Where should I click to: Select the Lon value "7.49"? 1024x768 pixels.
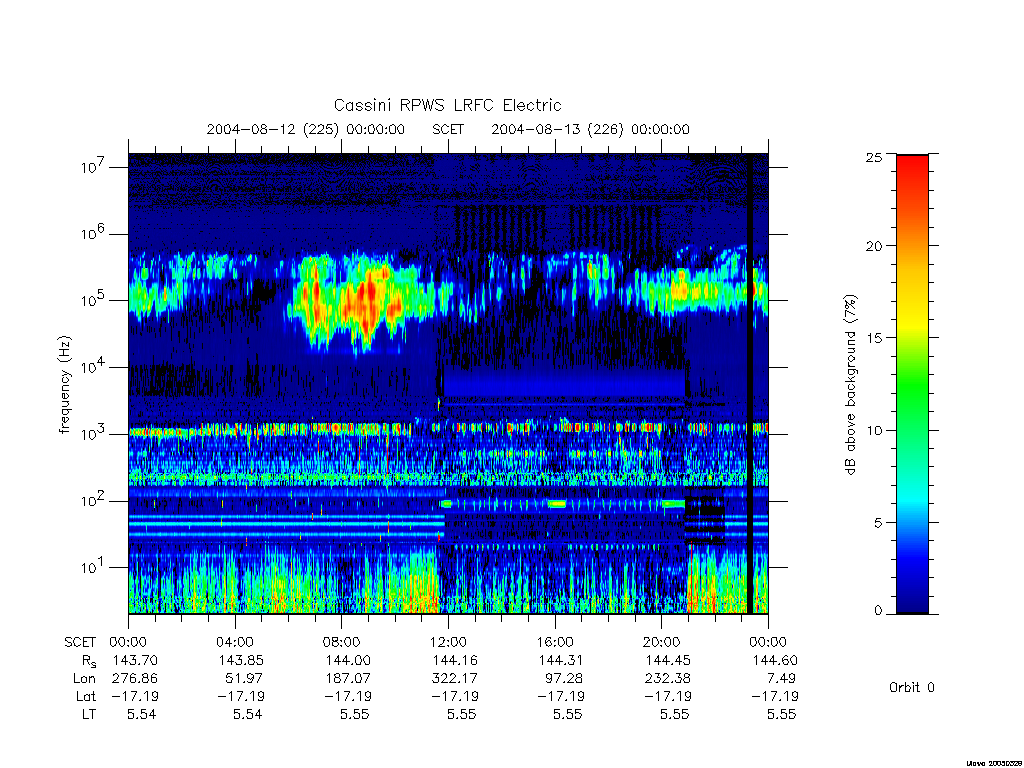[782, 679]
